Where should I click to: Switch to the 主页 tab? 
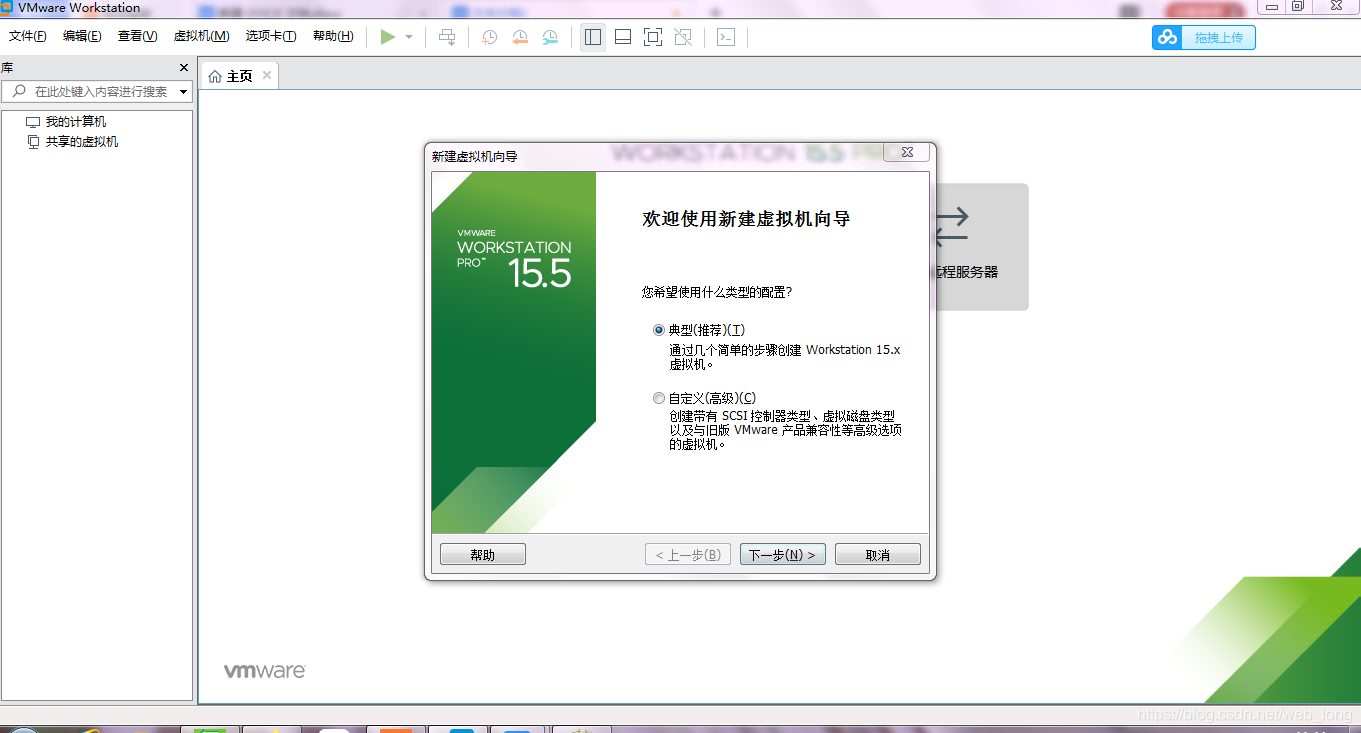(238, 74)
